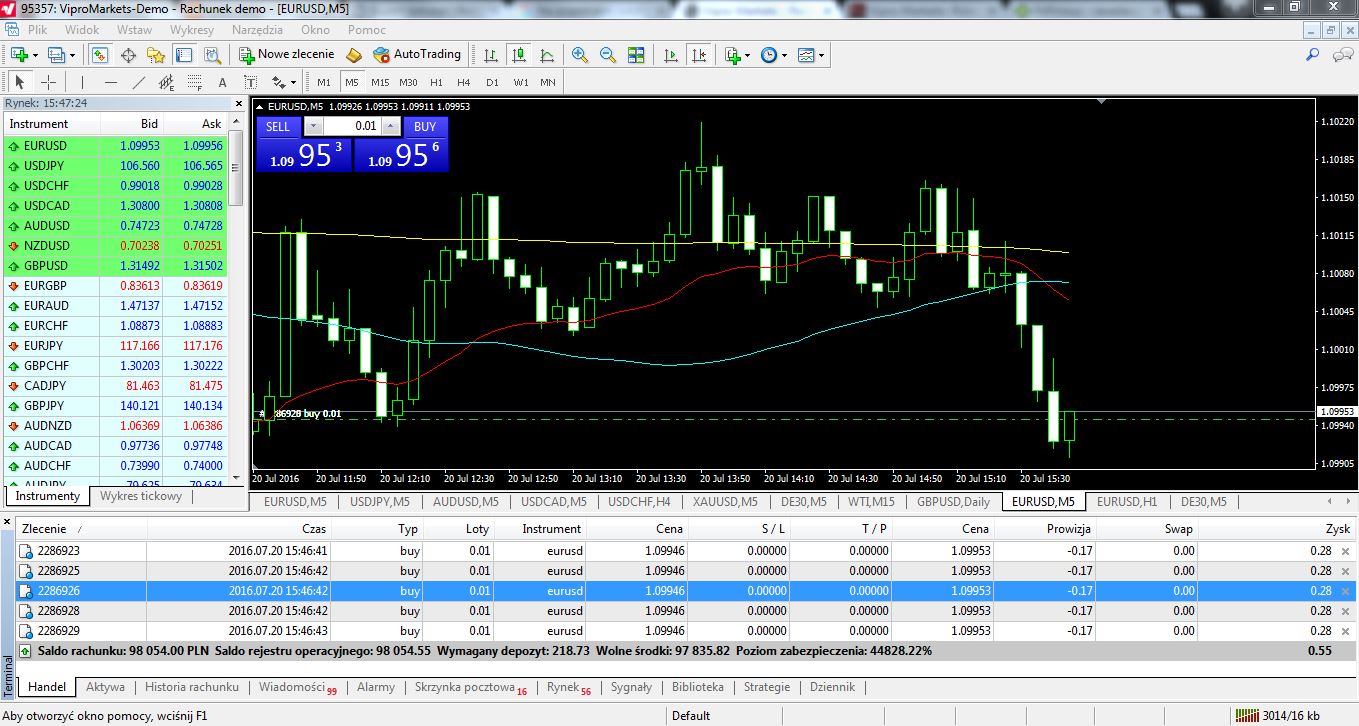1359x726 pixels.
Task: Click the Zoom In magnifier icon
Action: [x=580, y=55]
